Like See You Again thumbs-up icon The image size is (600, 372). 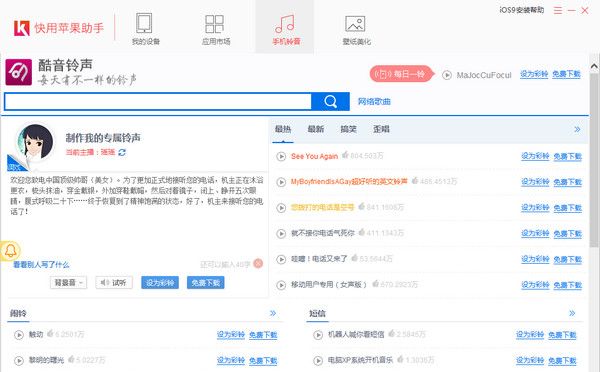pyautogui.click(x=345, y=155)
